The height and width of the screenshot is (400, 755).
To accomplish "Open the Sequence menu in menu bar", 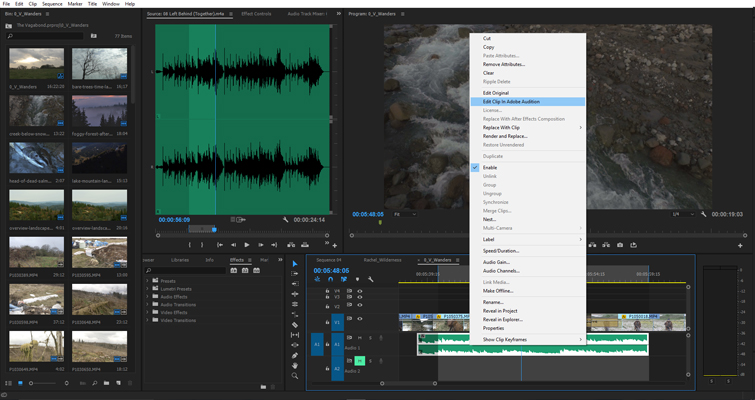I will click(x=52, y=4).
